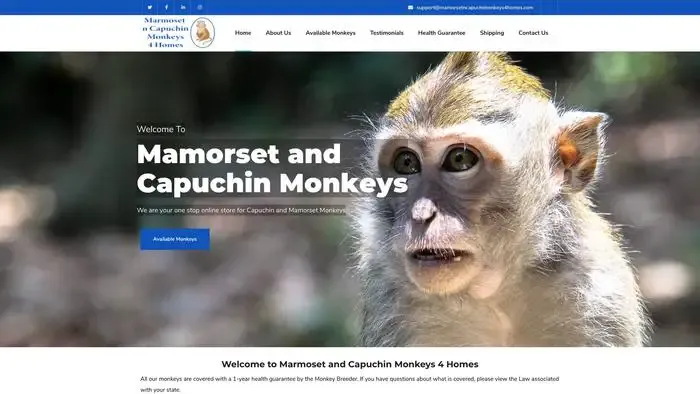Open the Facebook social icon
This screenshot has height=394, width=700.
(167, 7)
